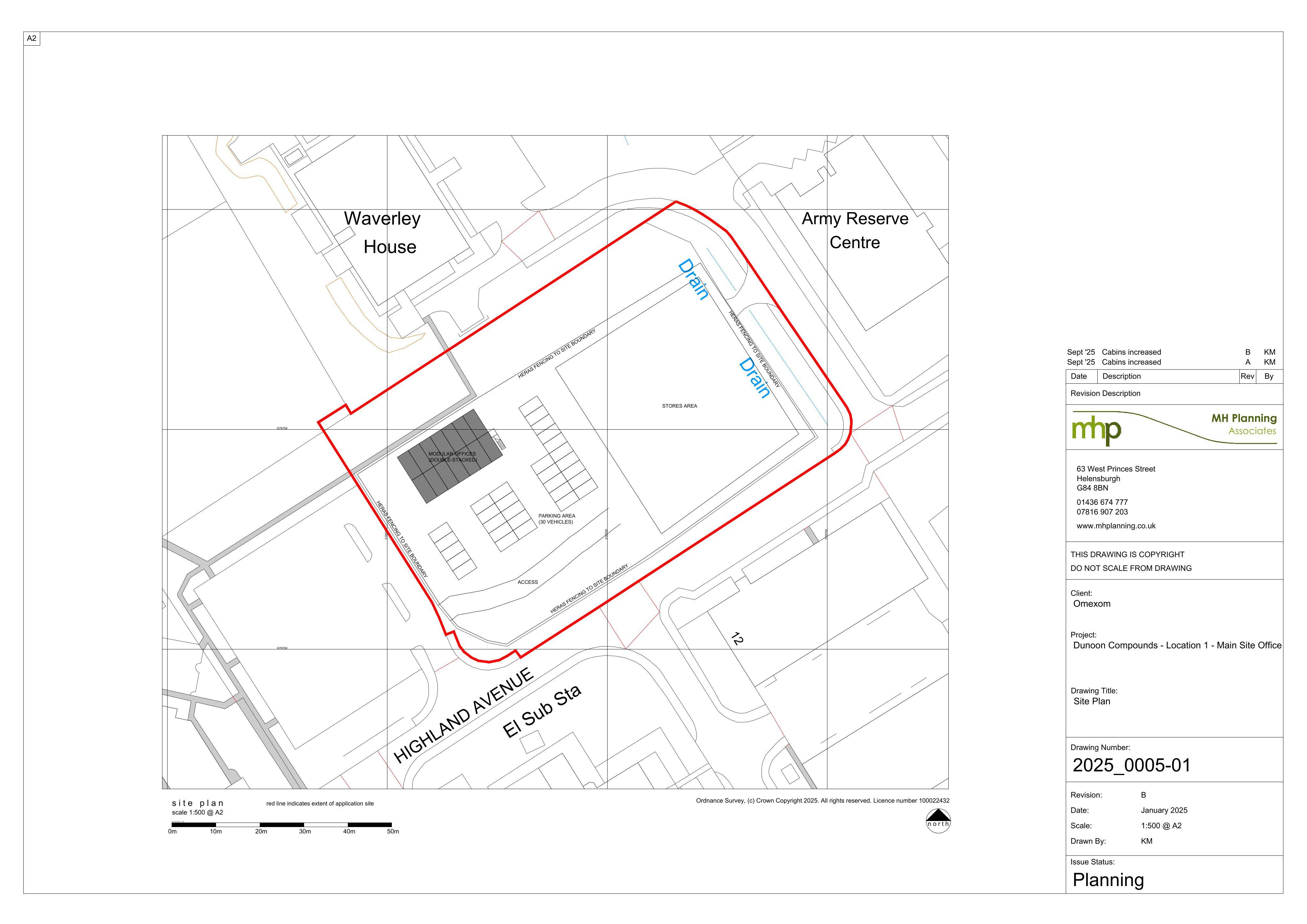Click the www.mhplanning.co.uk web address

[1116, 526]
